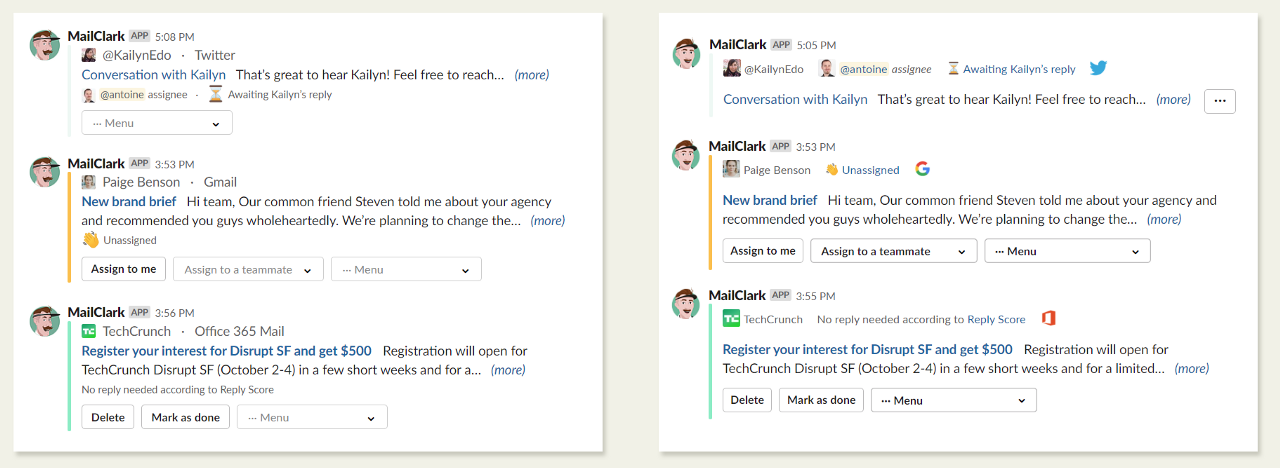1280x468 pixels.
Task: Click Paige Benson's avatar in right panel
Action: point(731,170)
